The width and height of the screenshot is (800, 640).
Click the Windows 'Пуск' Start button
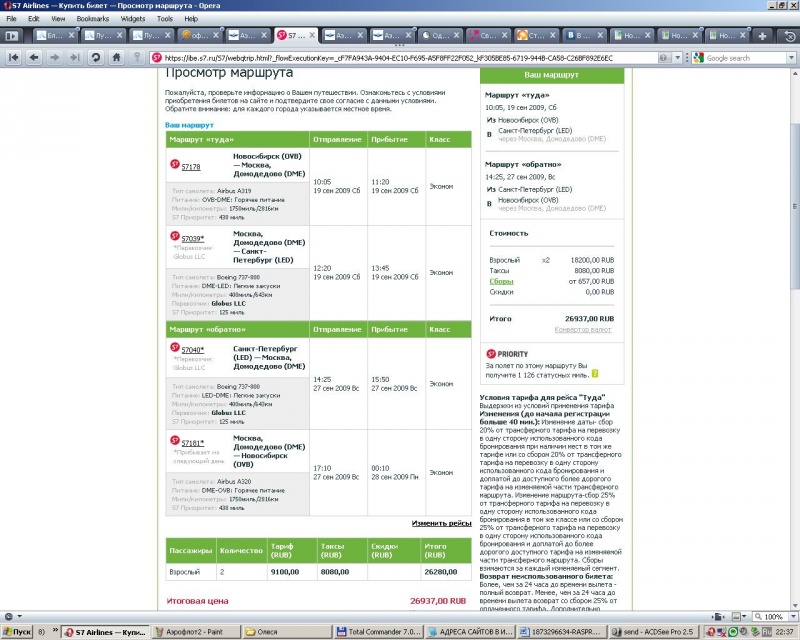(x=17, y=631)
